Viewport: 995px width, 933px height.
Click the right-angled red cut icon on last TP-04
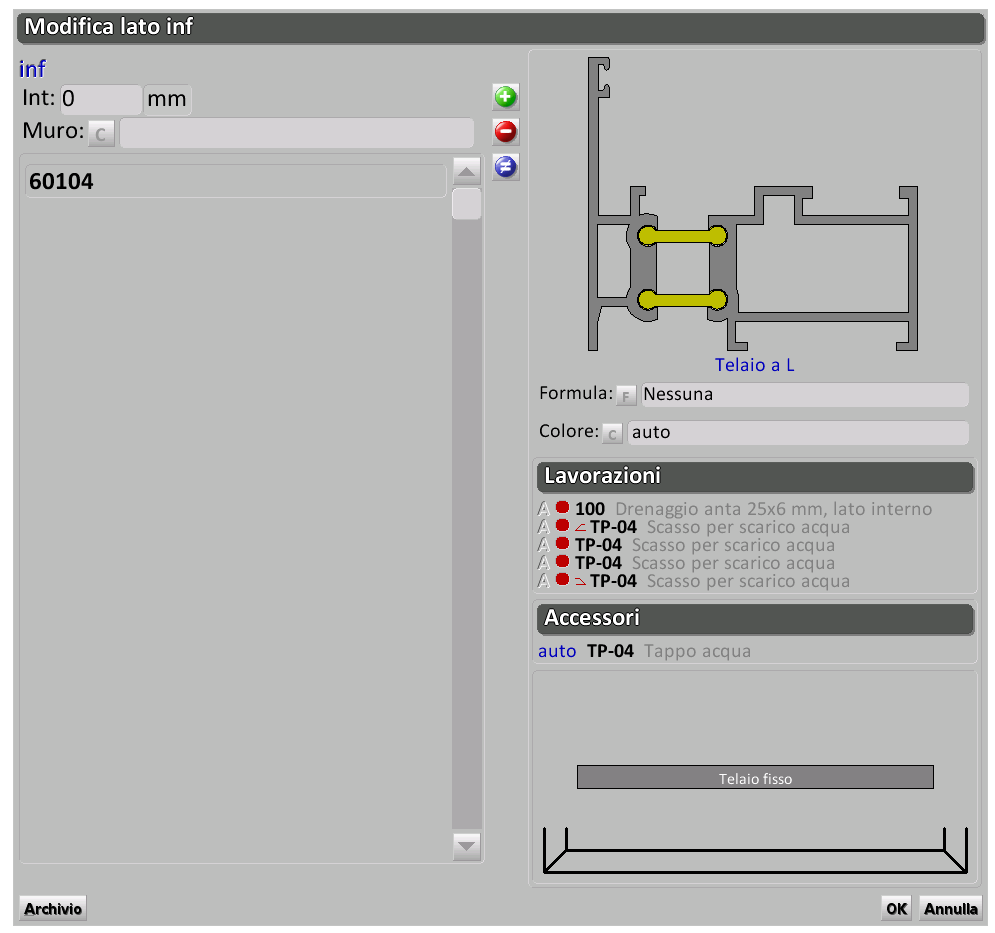coord(580,581)
